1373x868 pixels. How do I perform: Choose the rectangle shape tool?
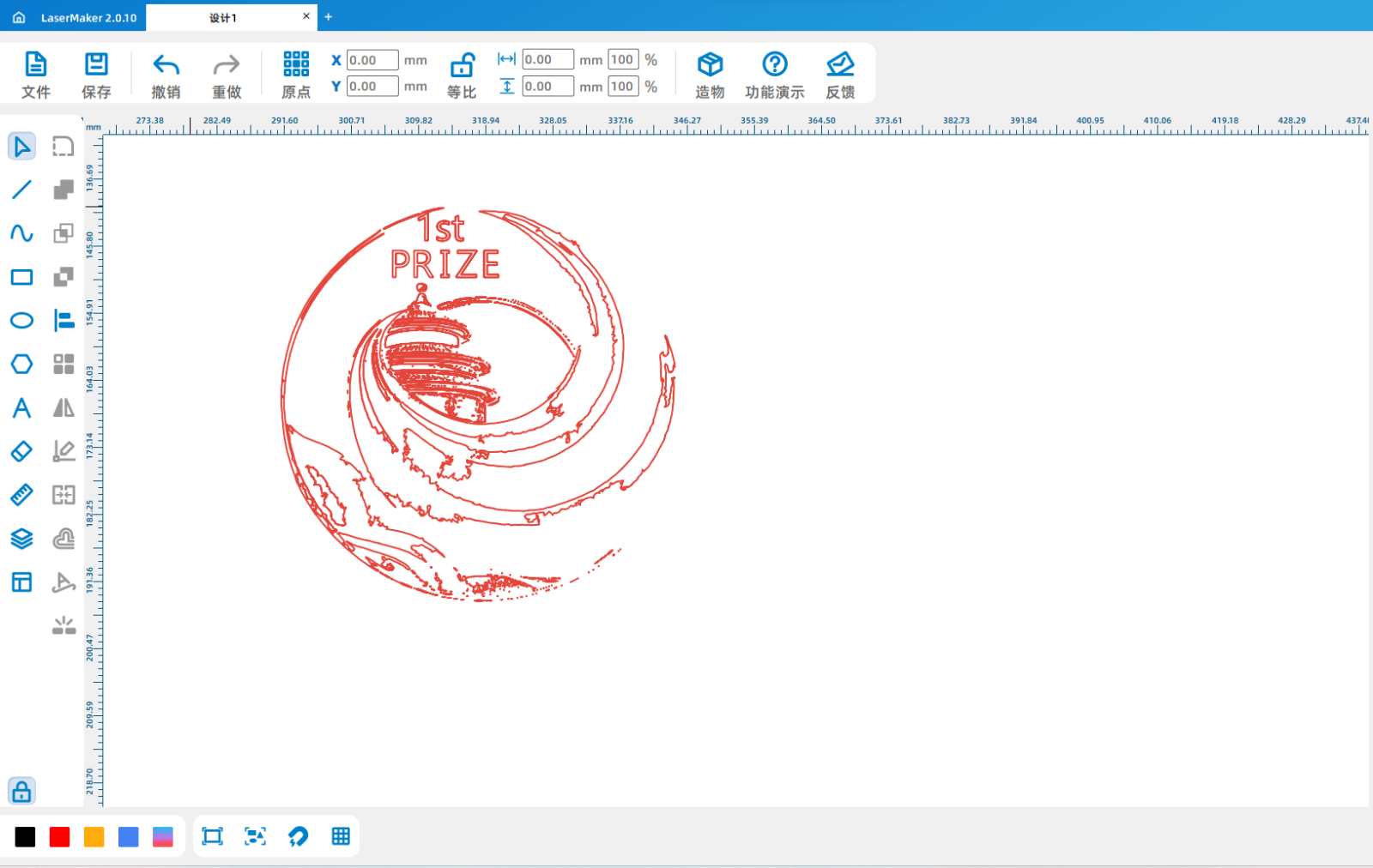pyautogui.click(x=21, y=277)
